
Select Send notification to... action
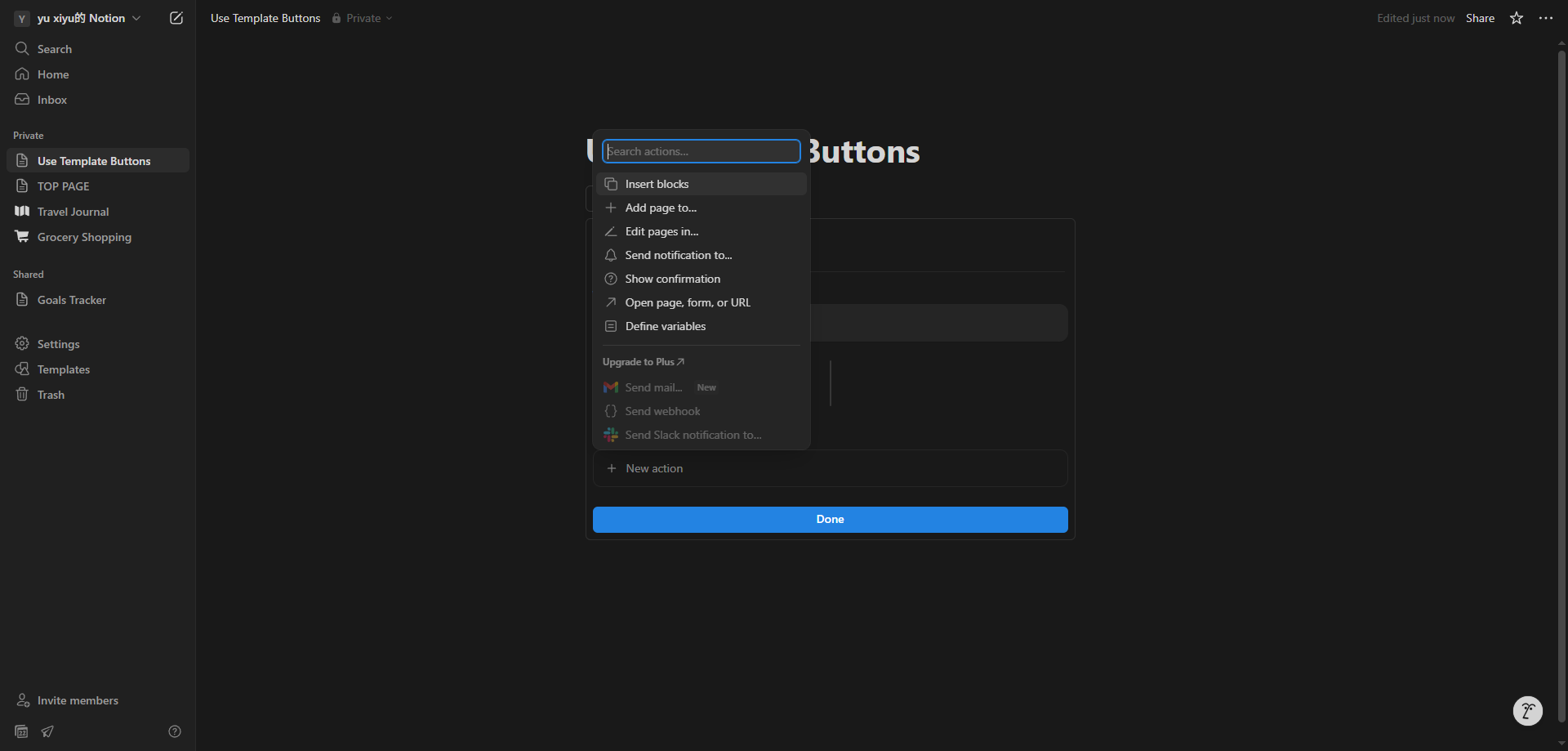pos(702,255)
